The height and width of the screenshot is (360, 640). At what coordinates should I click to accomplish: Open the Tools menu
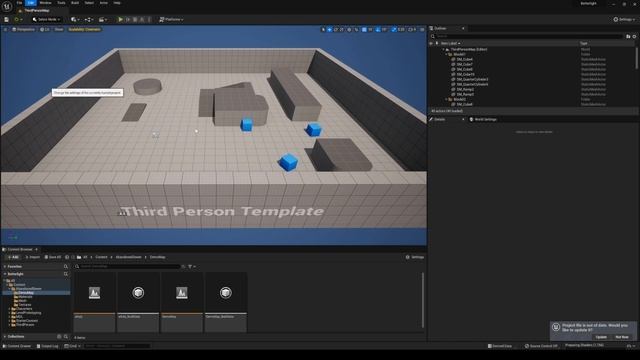tap(61, 3)
